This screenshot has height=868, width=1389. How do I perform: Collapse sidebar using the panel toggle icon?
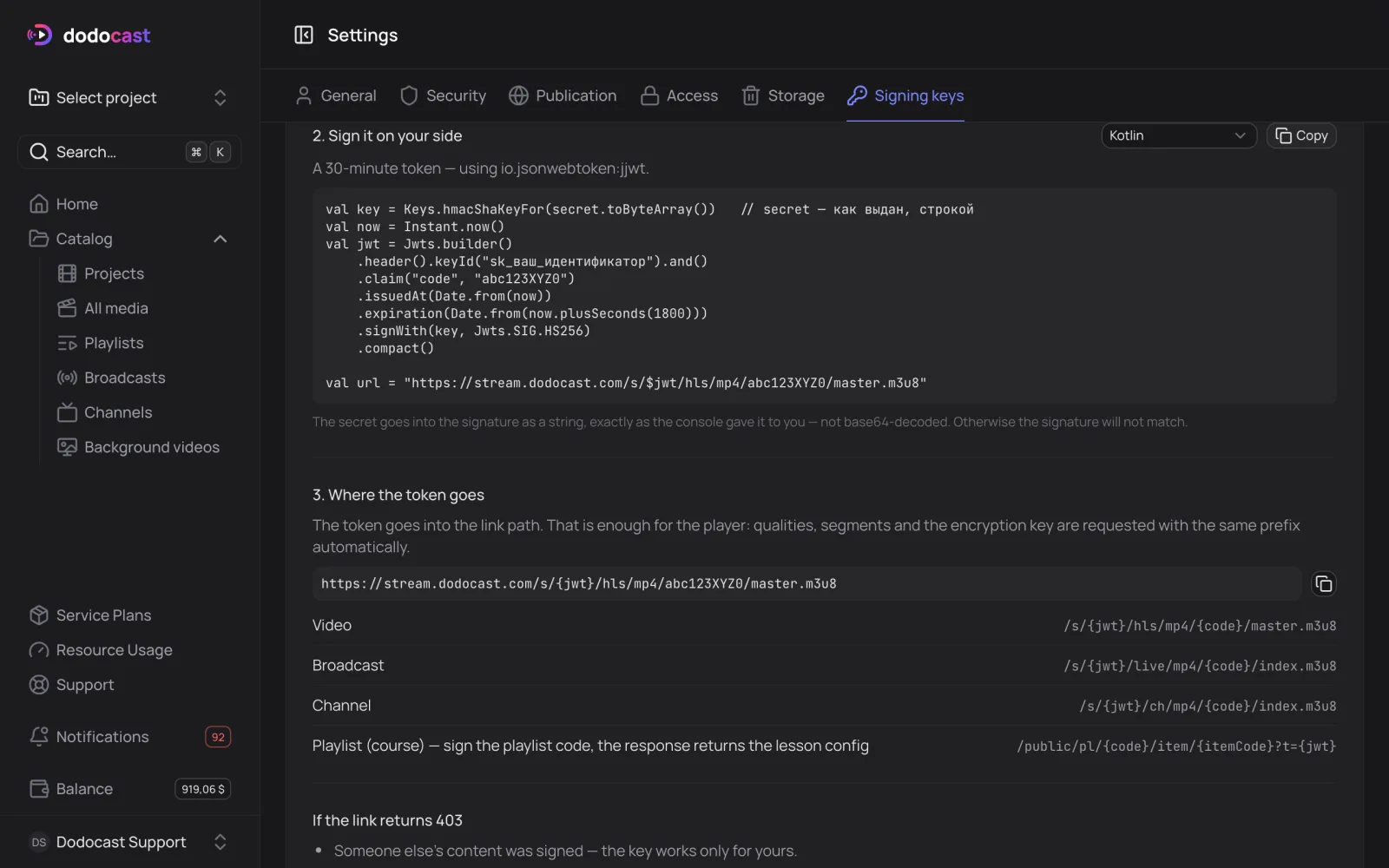pos(303,35)
